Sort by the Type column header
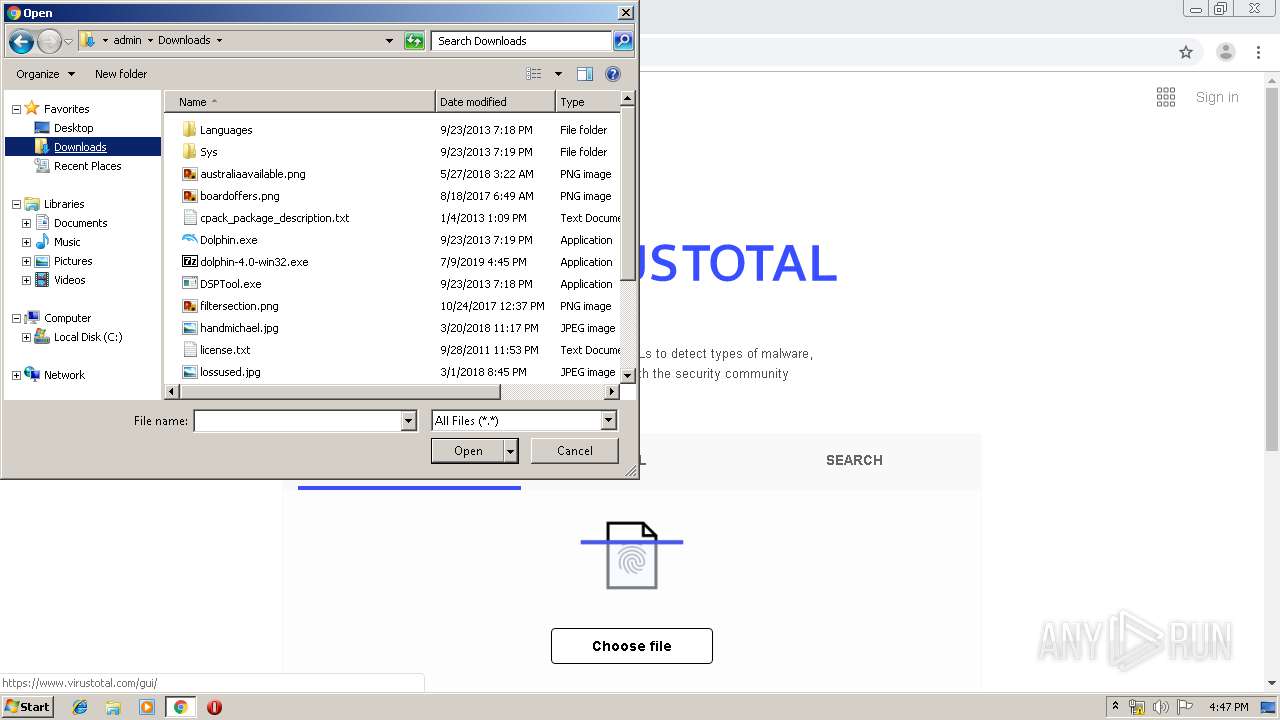Screen dimensions: 1280x720 (x=588, y=102)
